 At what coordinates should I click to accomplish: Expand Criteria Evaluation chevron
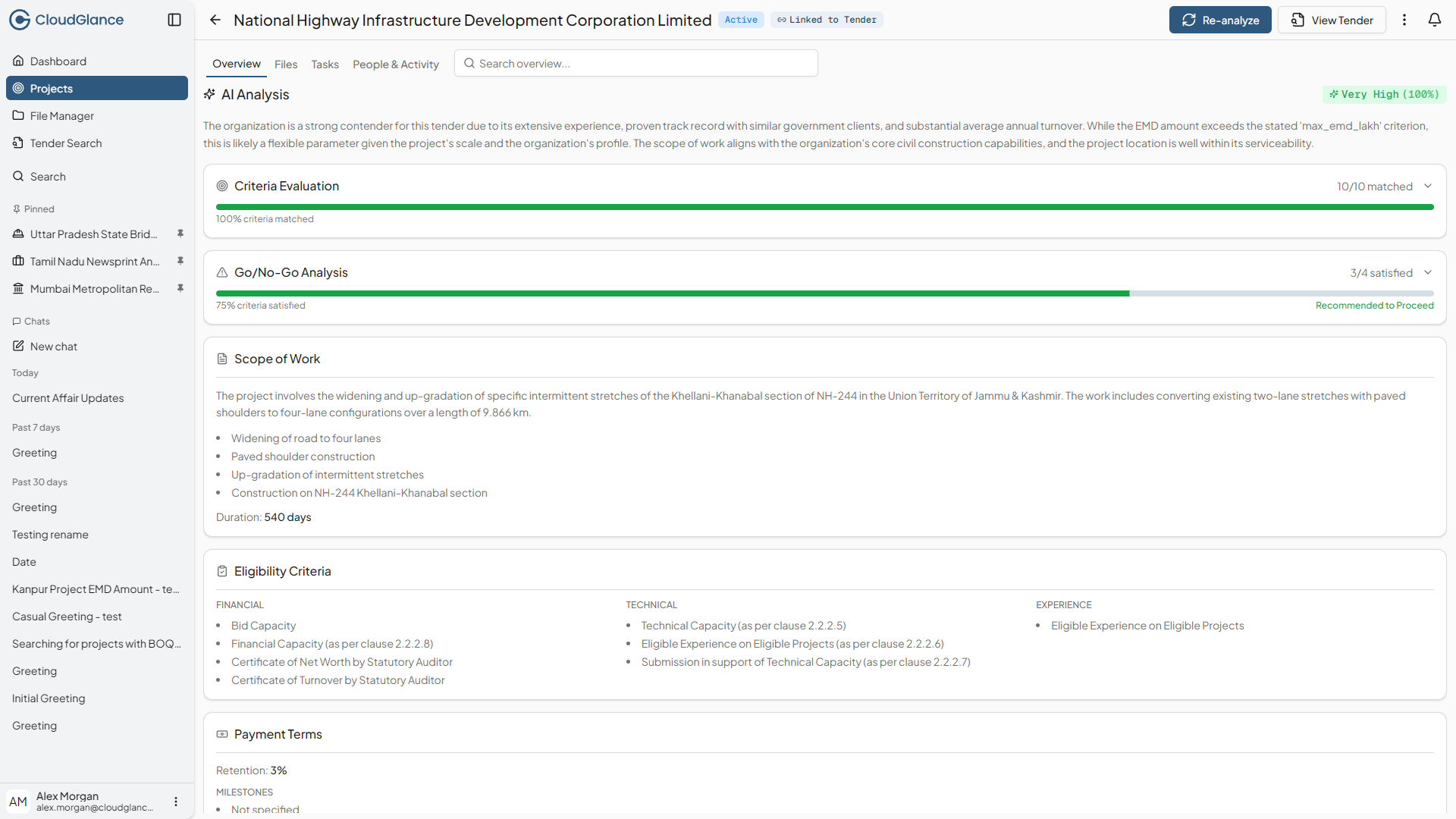click(x=1428, y=187)
